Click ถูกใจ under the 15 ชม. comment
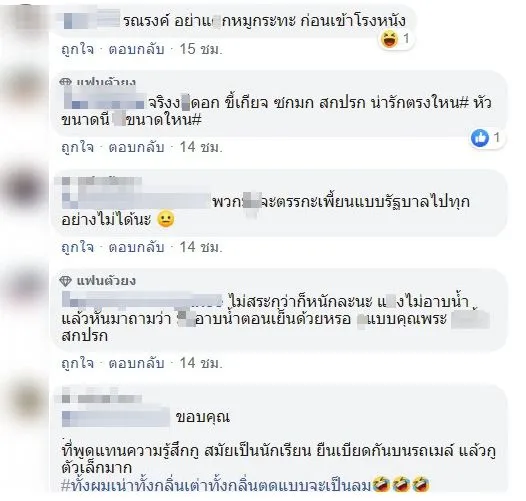The image size is (526, 501). (77, 50)
